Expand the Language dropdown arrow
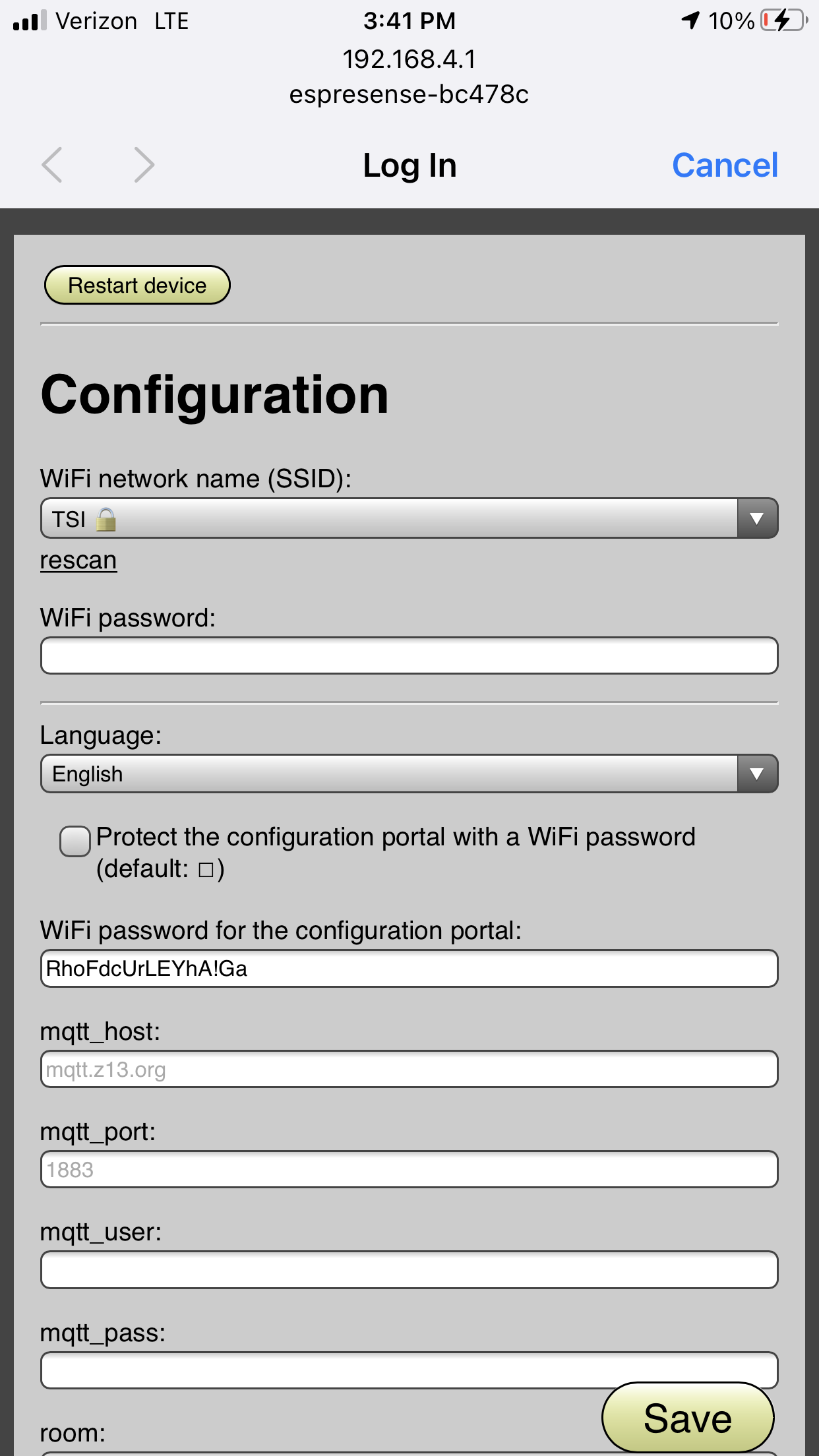 (x=757, y=773)
